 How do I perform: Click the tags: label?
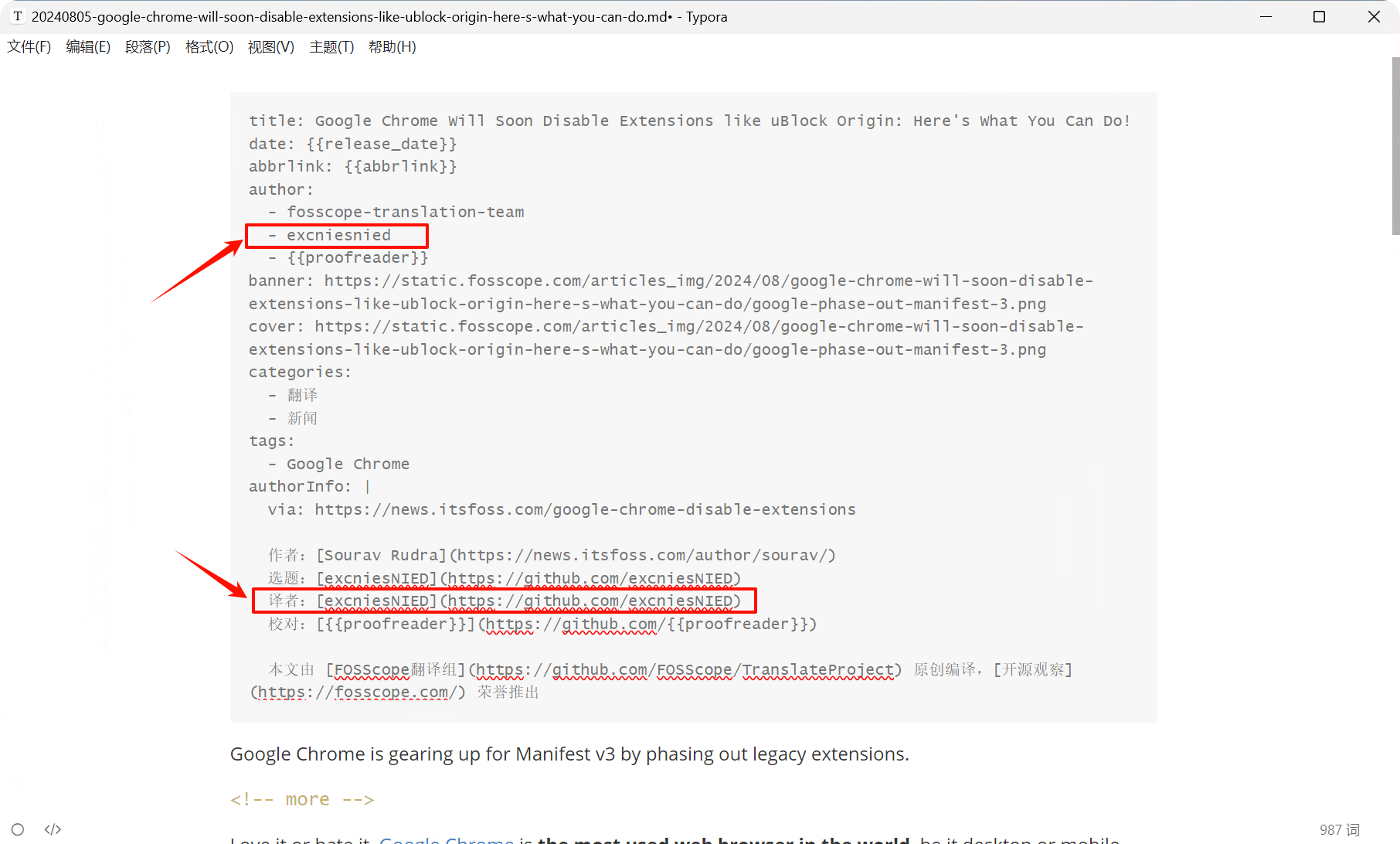point(271,441)
